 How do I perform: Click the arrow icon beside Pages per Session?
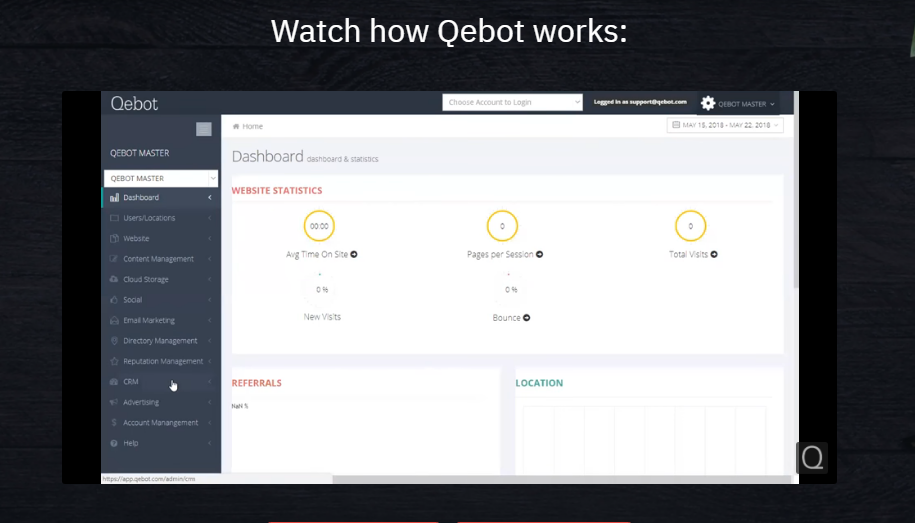[540, 255]
